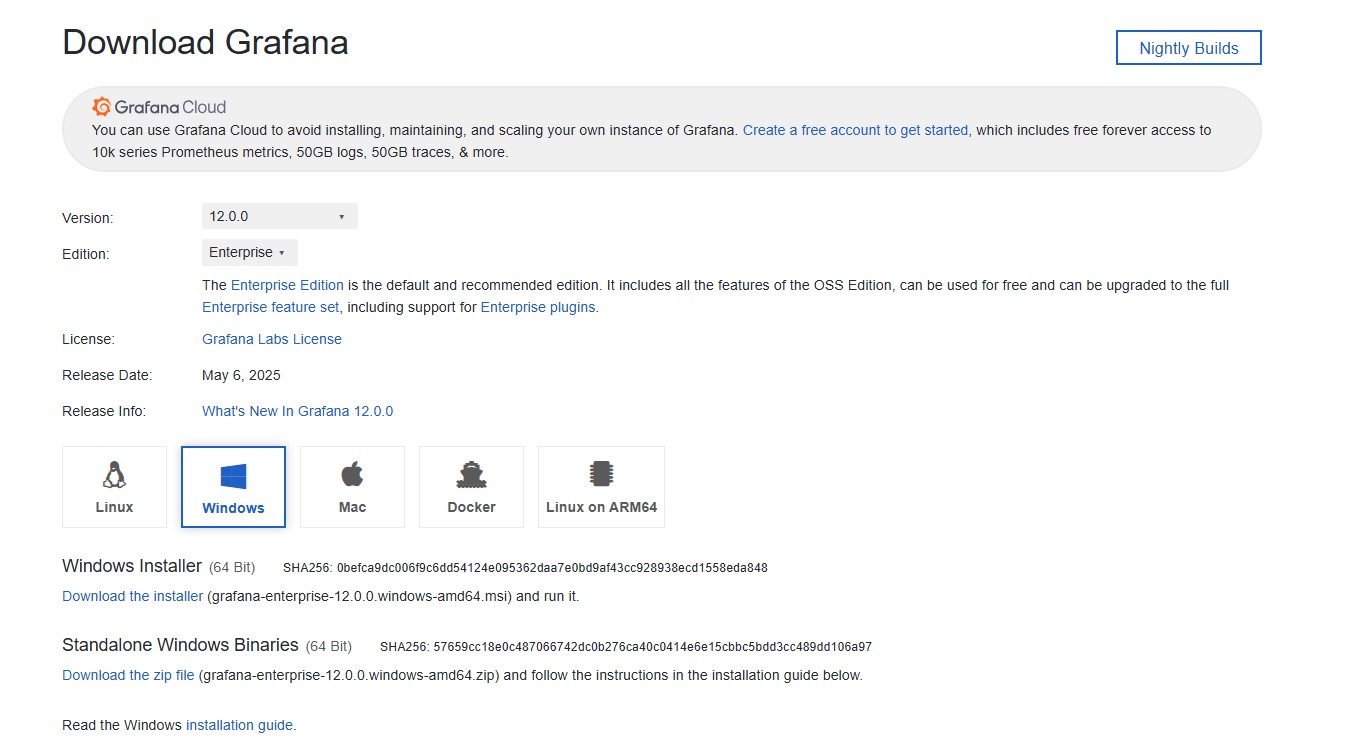Switch to the Linux tab label
Image resolution: width=1347 pixels, height=742 pixels.
click(114, 507)
